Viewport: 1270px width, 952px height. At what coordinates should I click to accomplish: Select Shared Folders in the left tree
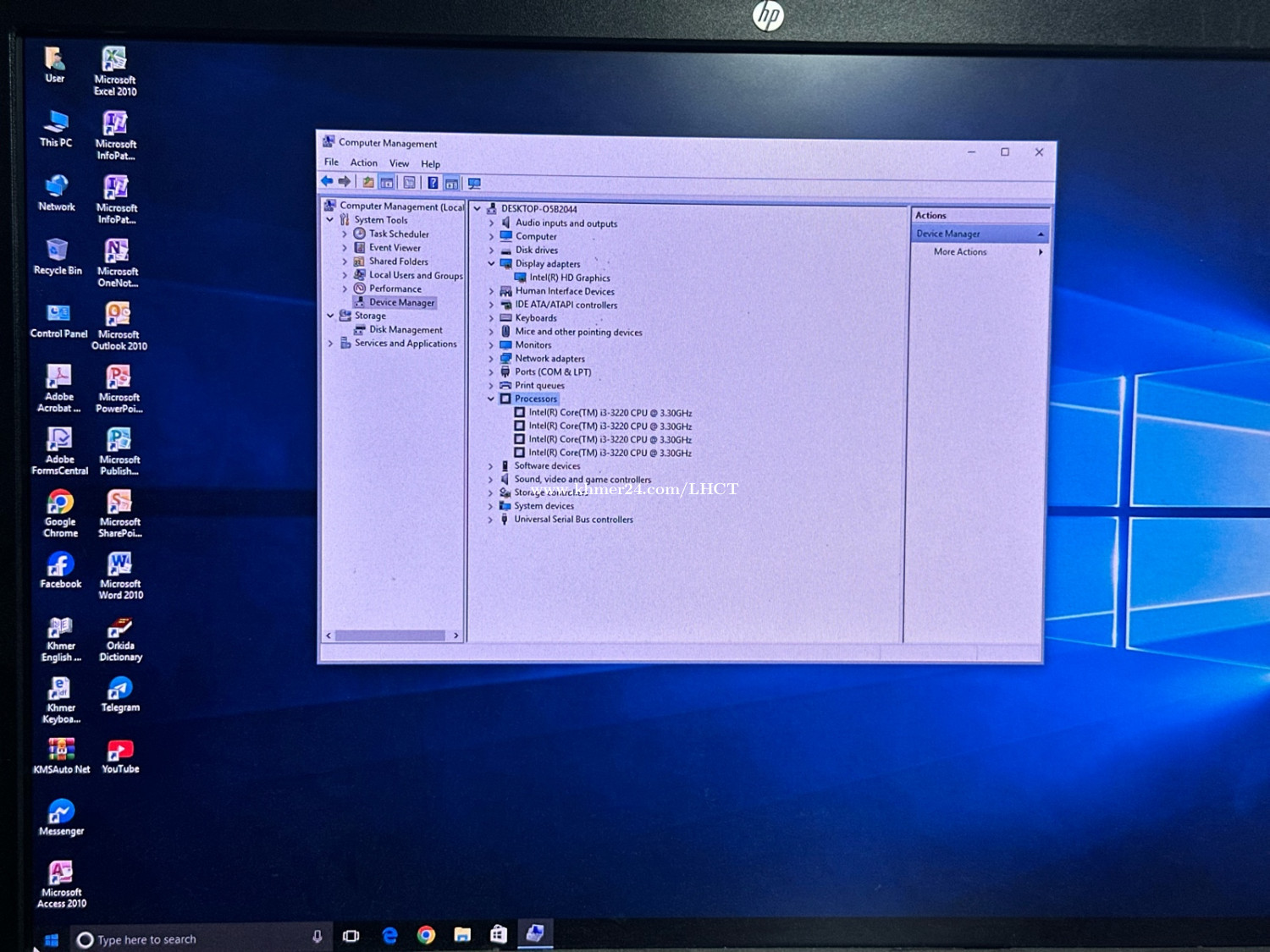[398, 261]
